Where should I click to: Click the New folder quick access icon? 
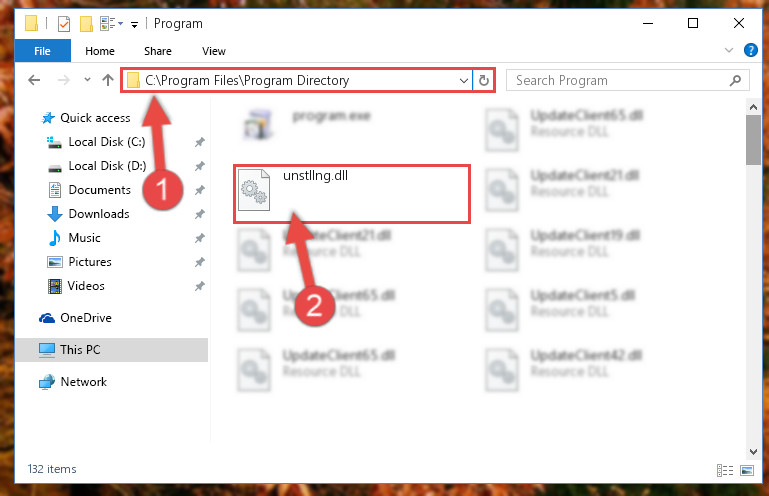(x=86, y=24)
